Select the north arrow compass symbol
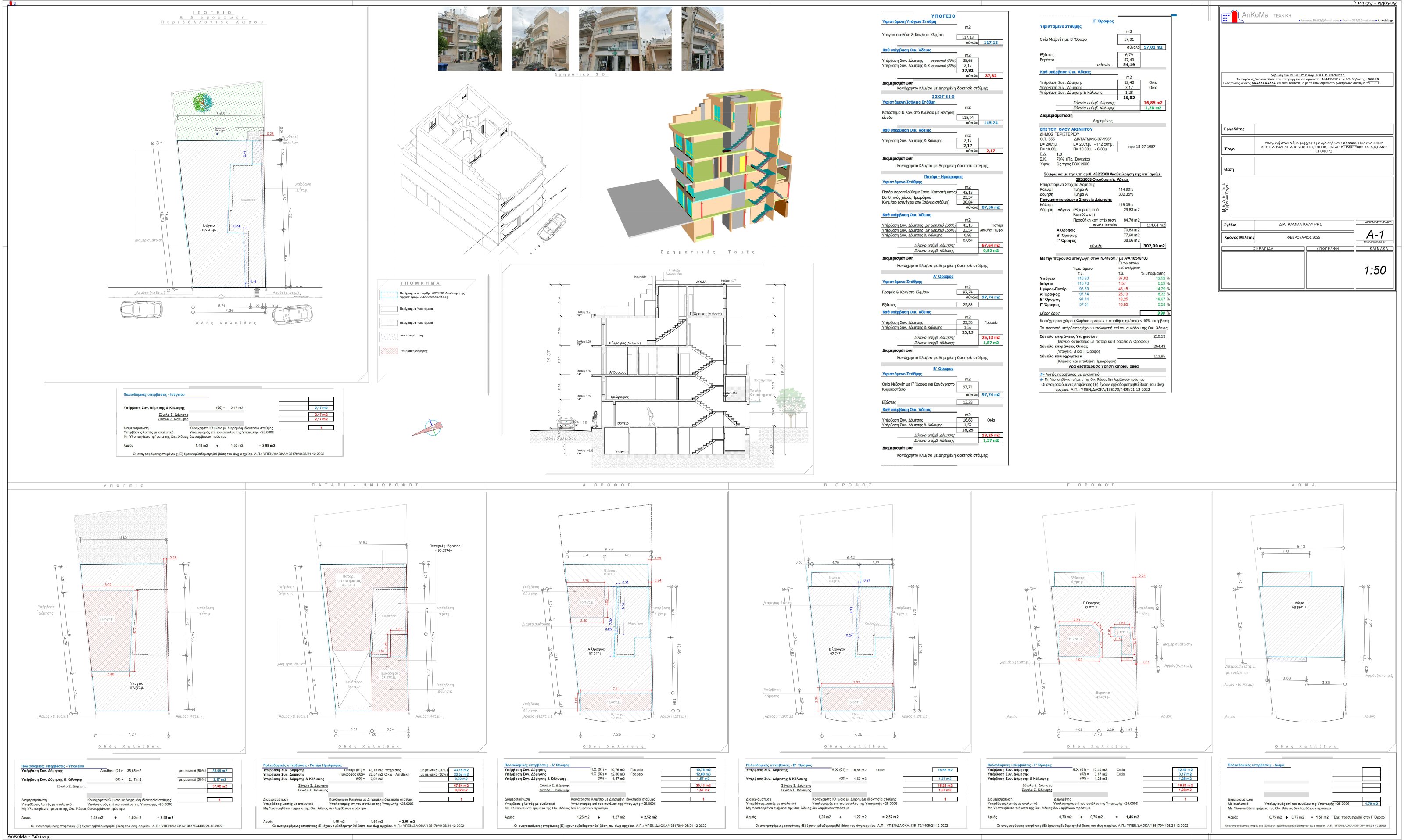The height and width of the screenshot is (840, 1404). pos(428,428)
